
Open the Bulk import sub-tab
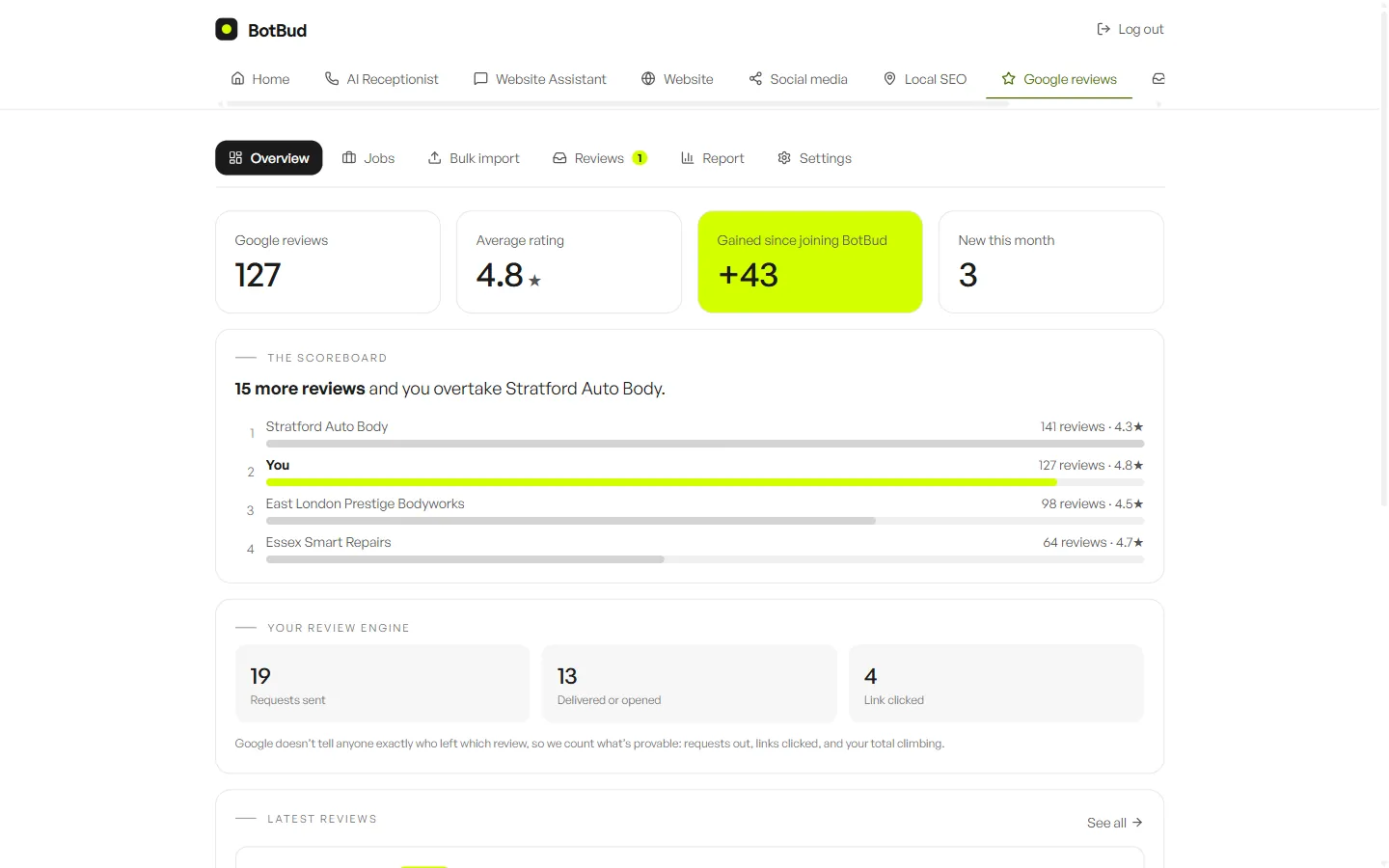coord(474,158)
